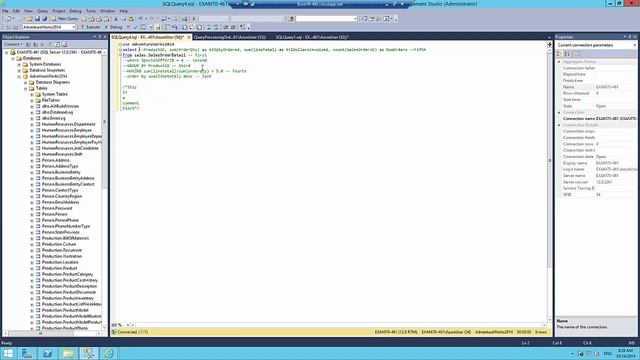Image resolution: width=640 pixels, height=360 pixels.
Task: Switch to the QueryProcessingOrd tab
Action: tap(230, 37)
